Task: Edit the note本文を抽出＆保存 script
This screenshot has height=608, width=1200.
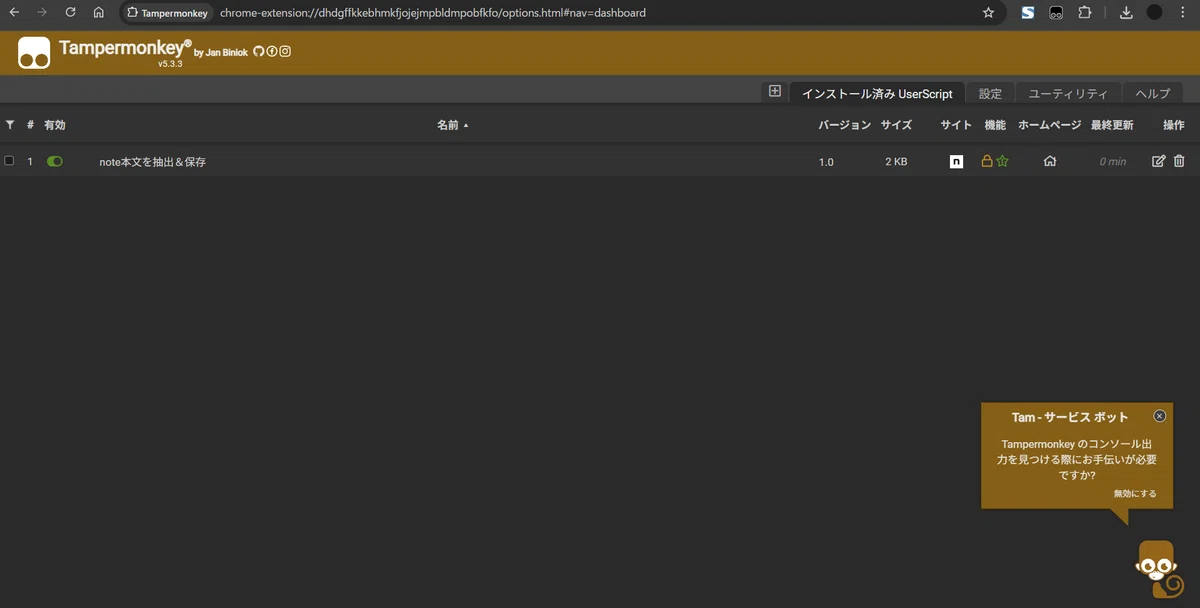Action: click(1159, 161)
